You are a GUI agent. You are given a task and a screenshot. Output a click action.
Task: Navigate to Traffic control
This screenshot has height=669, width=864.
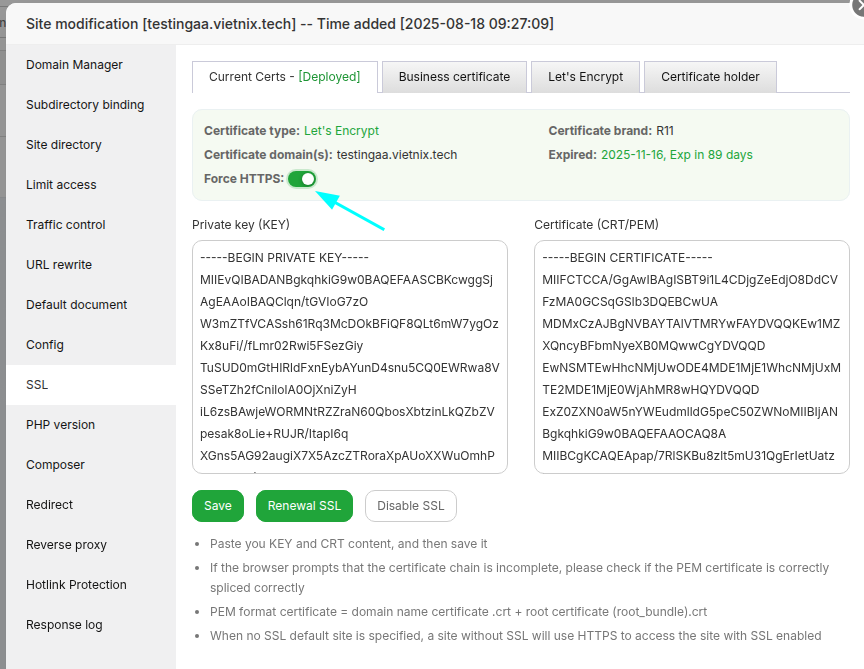(x=66, y=225)
